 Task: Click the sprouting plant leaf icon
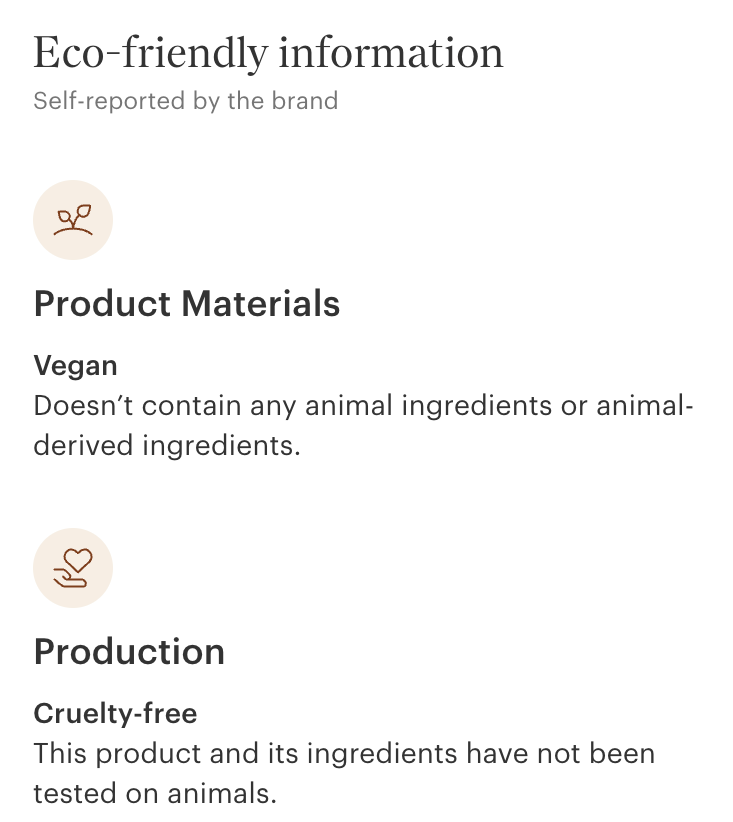coord(73,220)
